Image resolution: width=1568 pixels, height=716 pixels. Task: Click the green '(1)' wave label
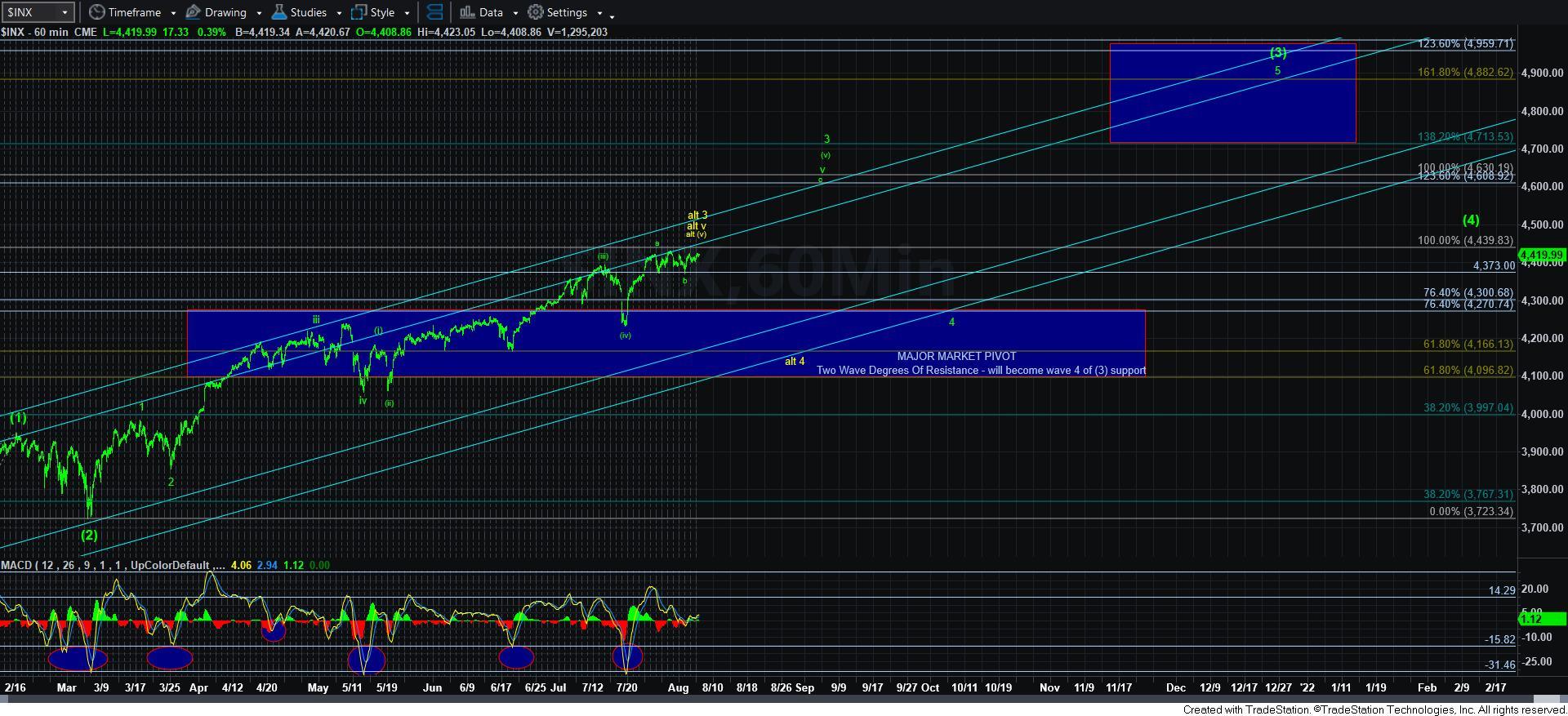[18, 418]
